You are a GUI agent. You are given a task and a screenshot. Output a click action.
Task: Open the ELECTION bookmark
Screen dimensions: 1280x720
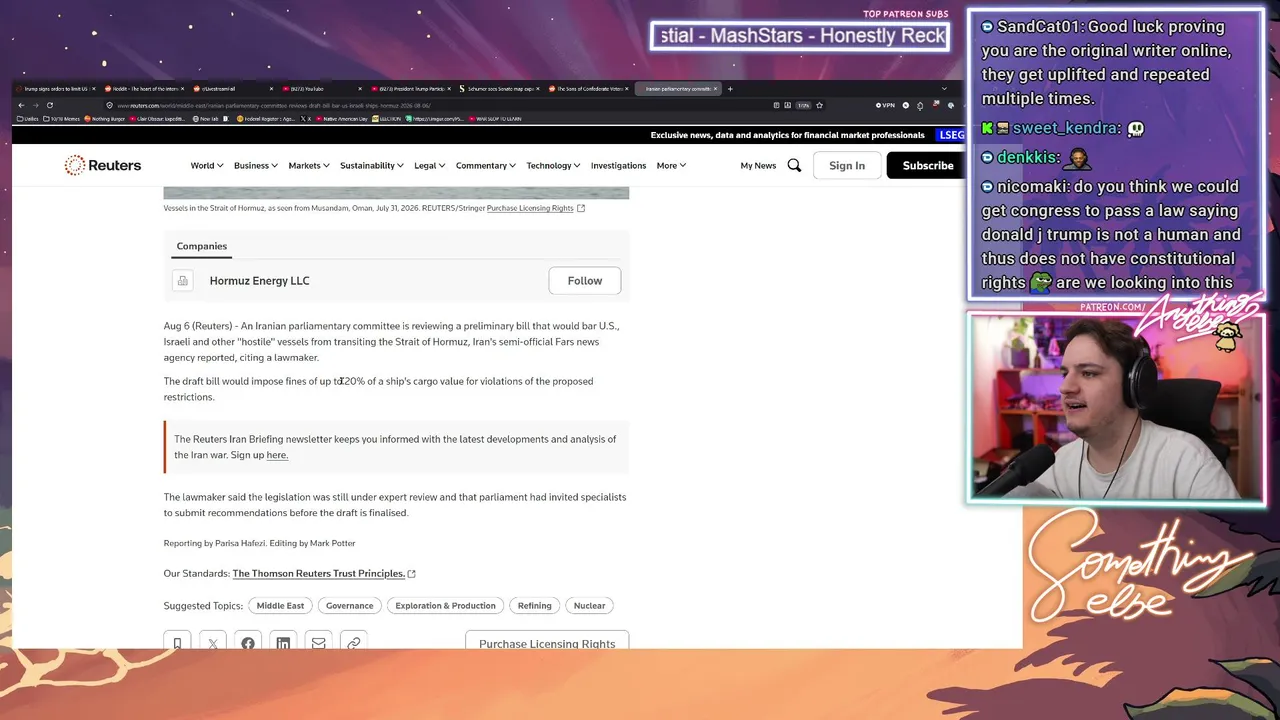tap(385, 118)
